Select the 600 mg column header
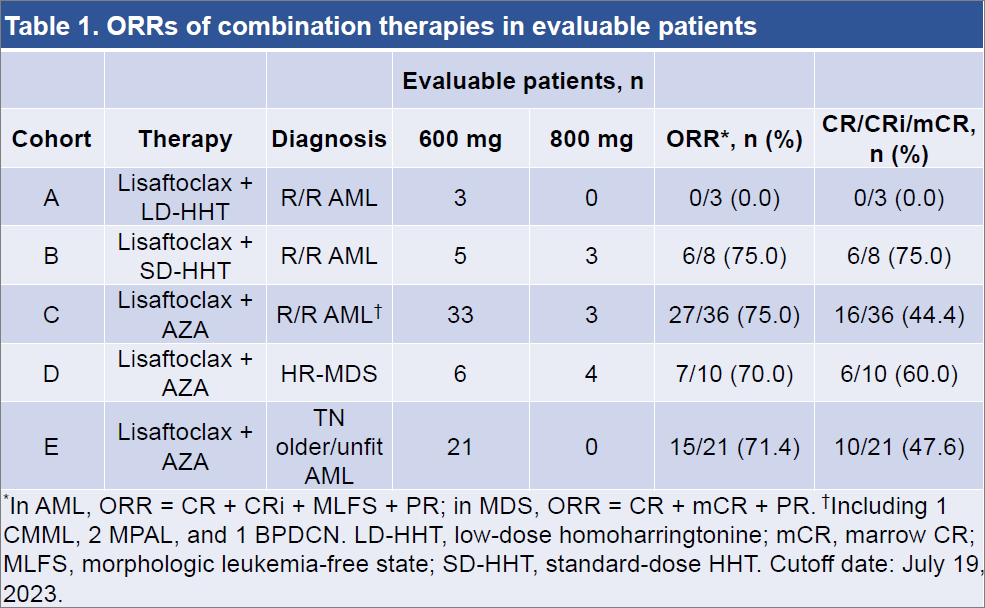This screenshot has height=608, width=985. [x=460, y=139]
